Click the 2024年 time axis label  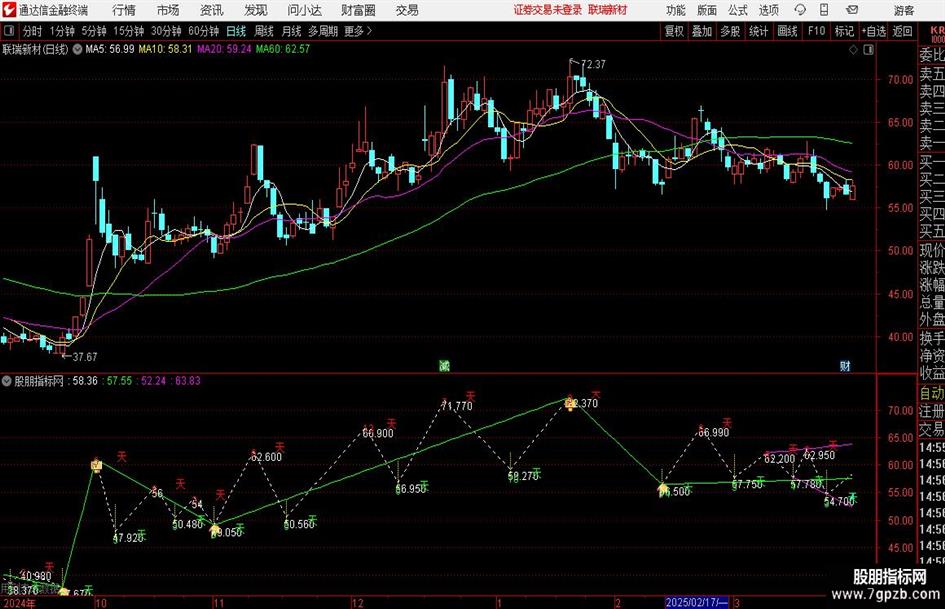tap(19, 603)
